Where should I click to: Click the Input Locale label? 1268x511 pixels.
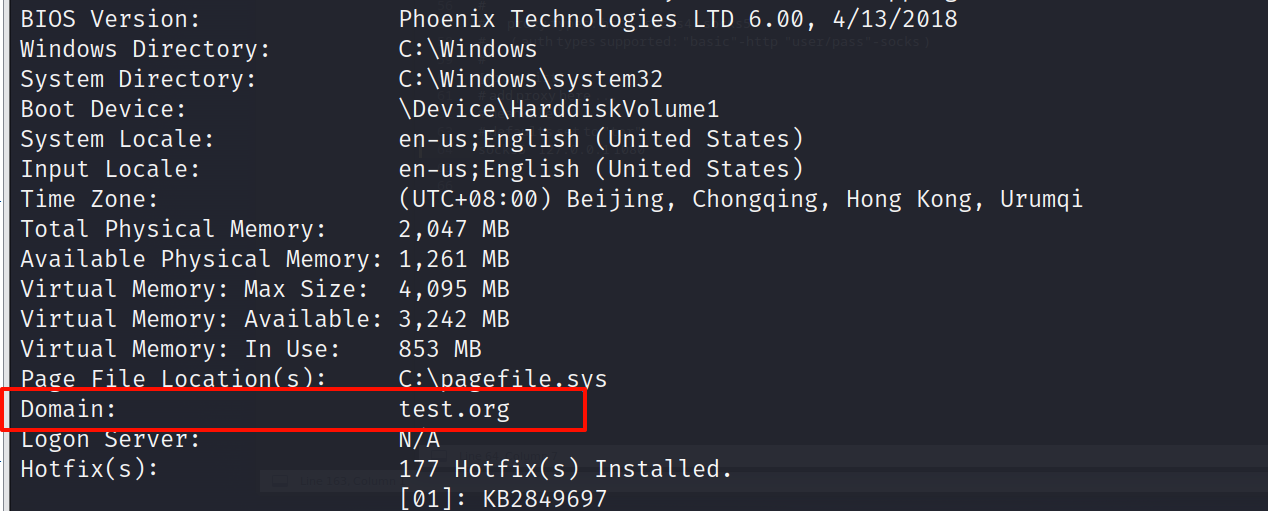(111, 169)
